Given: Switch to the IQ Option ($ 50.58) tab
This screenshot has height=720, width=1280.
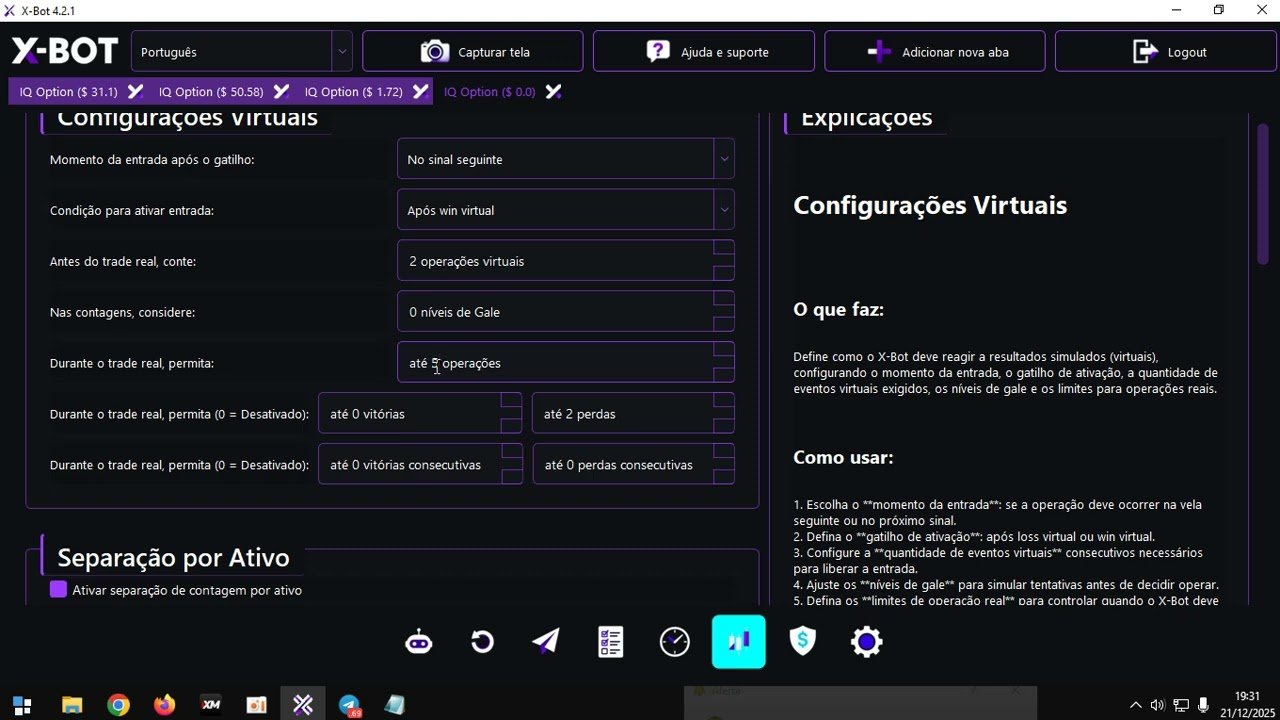Looking at the screenshot, I should pyautogui.click(x=211, y=91).
